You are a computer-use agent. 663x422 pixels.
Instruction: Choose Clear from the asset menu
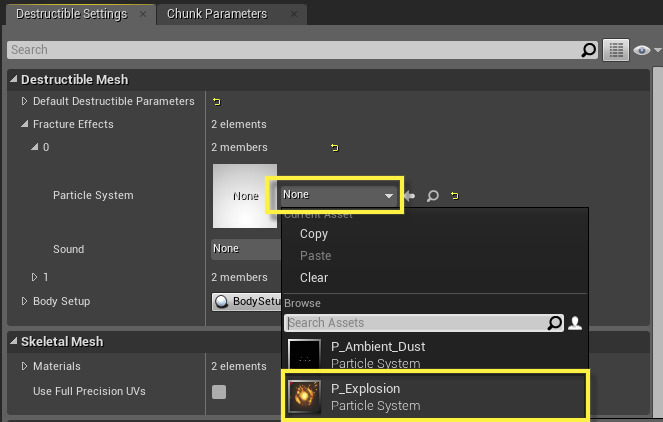(314, 277)
